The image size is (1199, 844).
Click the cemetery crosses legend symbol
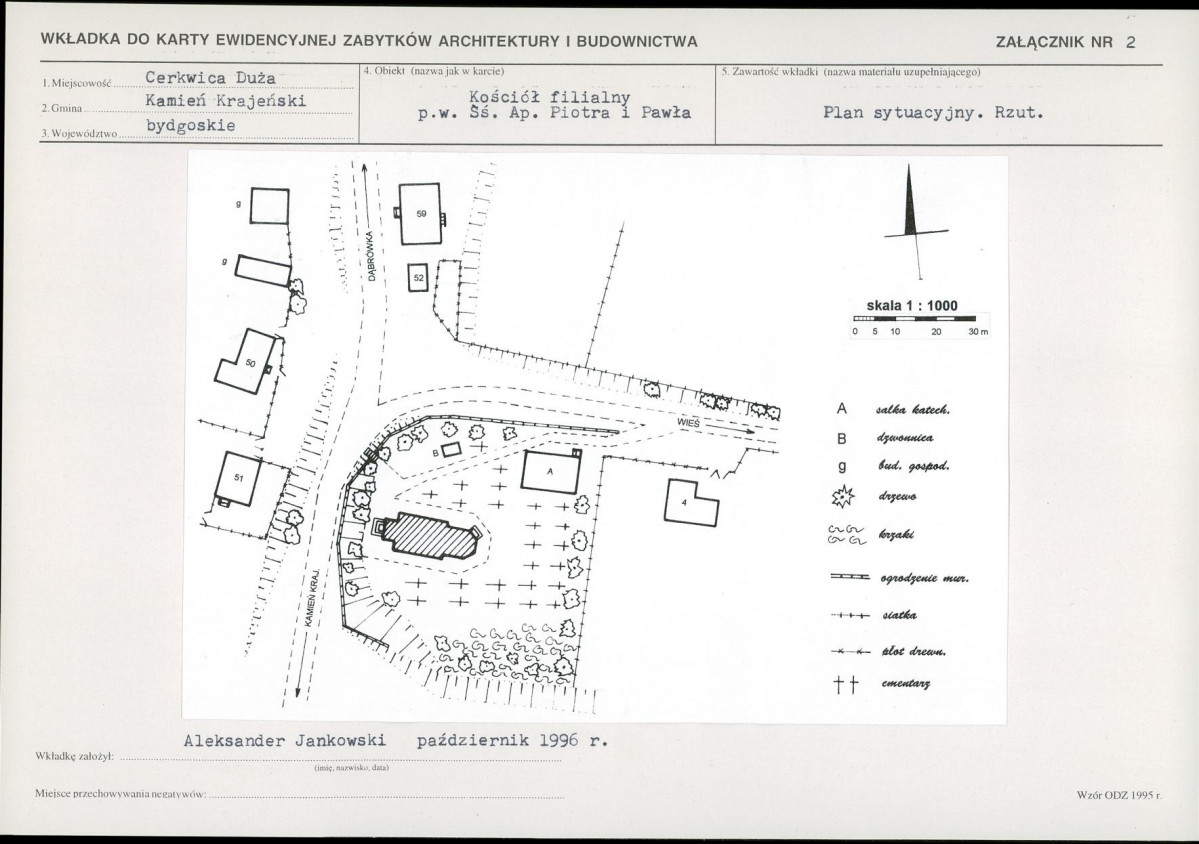(x=845, y=684)
